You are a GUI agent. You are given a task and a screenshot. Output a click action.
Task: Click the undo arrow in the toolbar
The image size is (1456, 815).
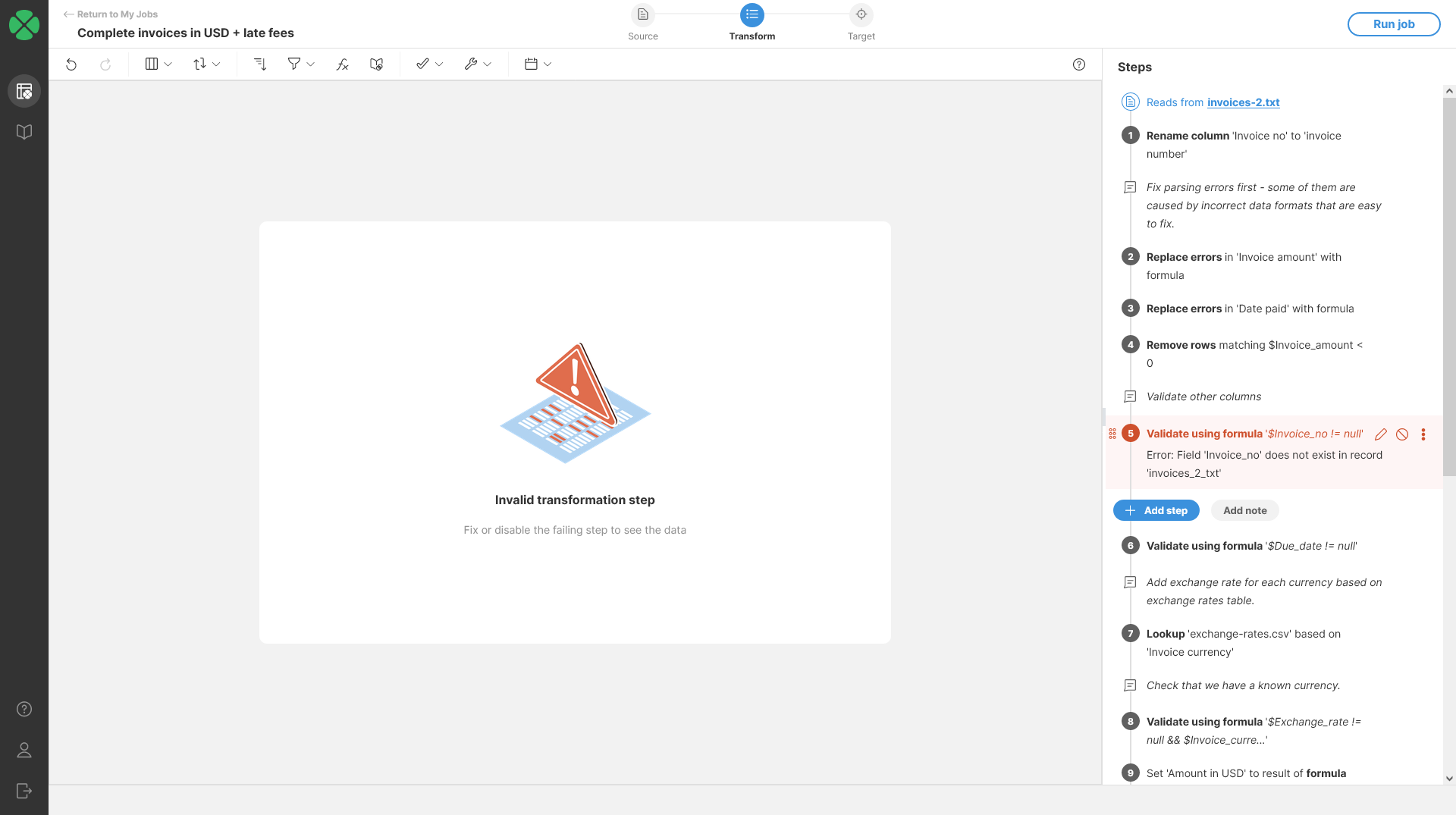(71, 64)
